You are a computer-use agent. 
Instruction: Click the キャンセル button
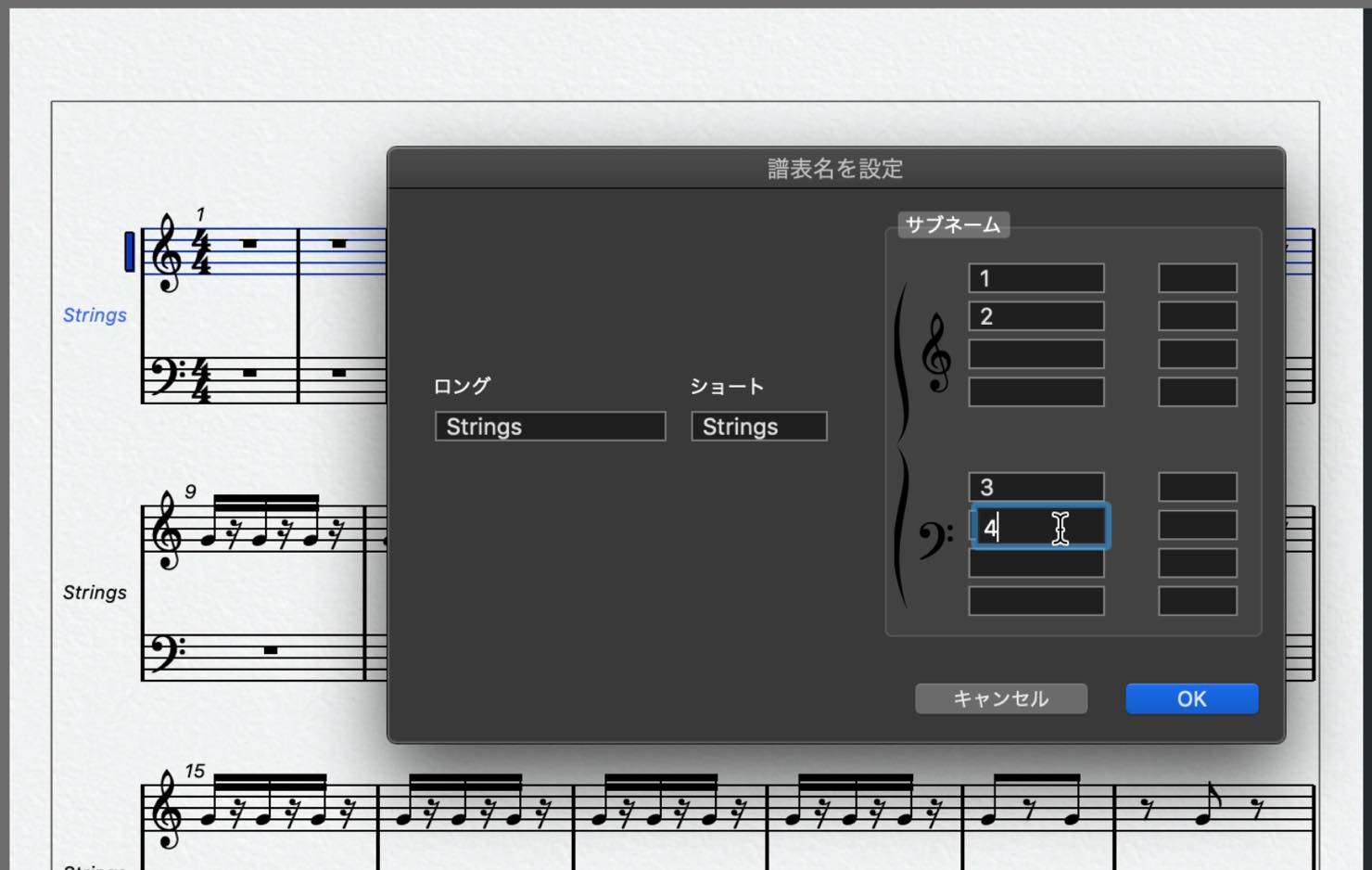[x=1001, y=698]
